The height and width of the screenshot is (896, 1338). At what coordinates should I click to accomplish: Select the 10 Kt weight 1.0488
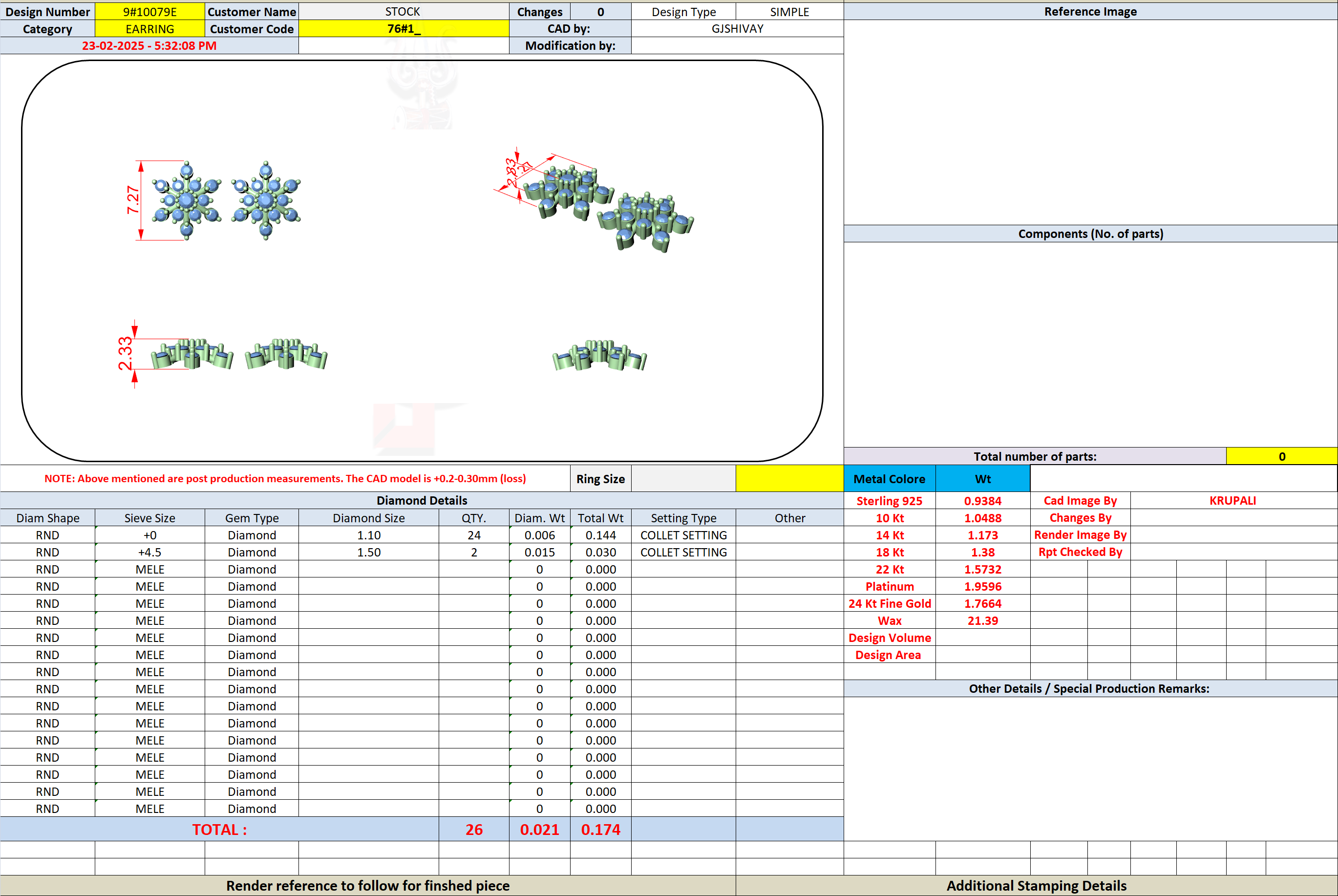(983, 518)
